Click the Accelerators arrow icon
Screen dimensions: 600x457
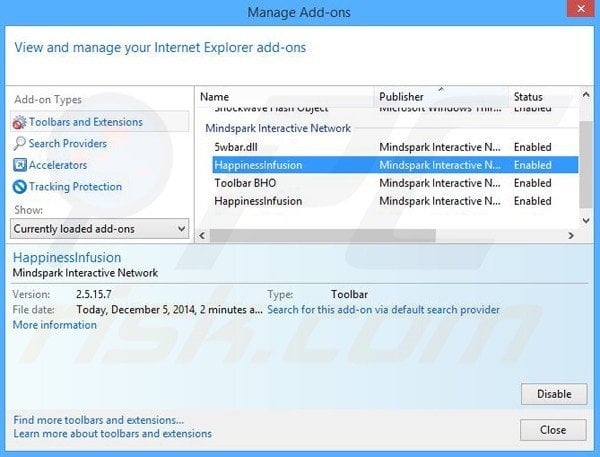(x=20, y=165)
